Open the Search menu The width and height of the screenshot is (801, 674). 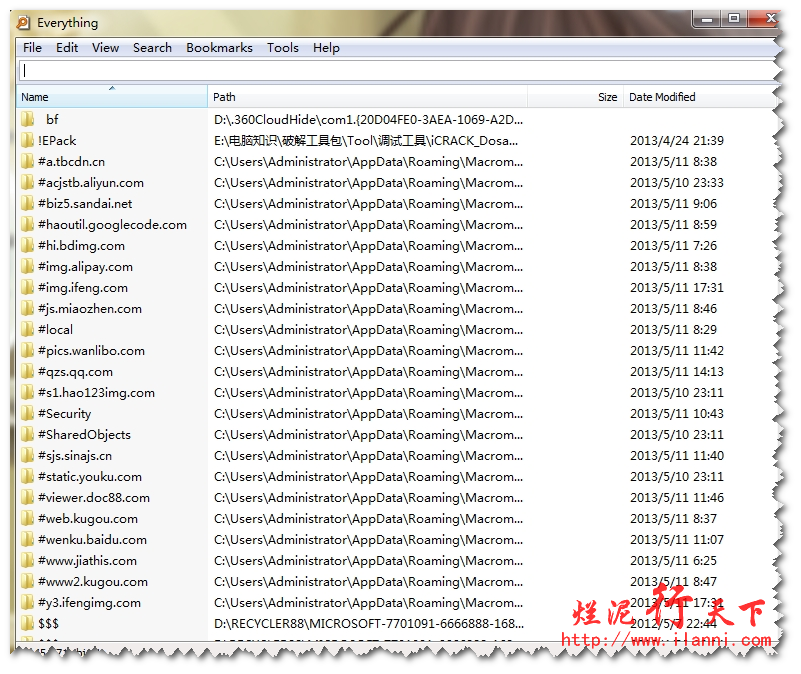(x=152, y=48)
